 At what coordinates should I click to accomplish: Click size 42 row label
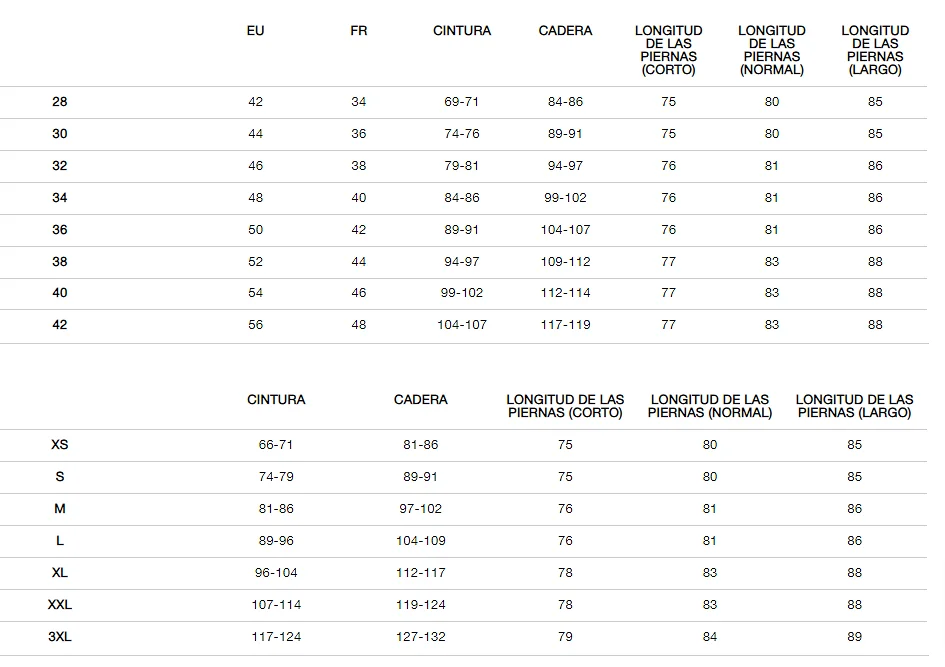coord(60,325)
